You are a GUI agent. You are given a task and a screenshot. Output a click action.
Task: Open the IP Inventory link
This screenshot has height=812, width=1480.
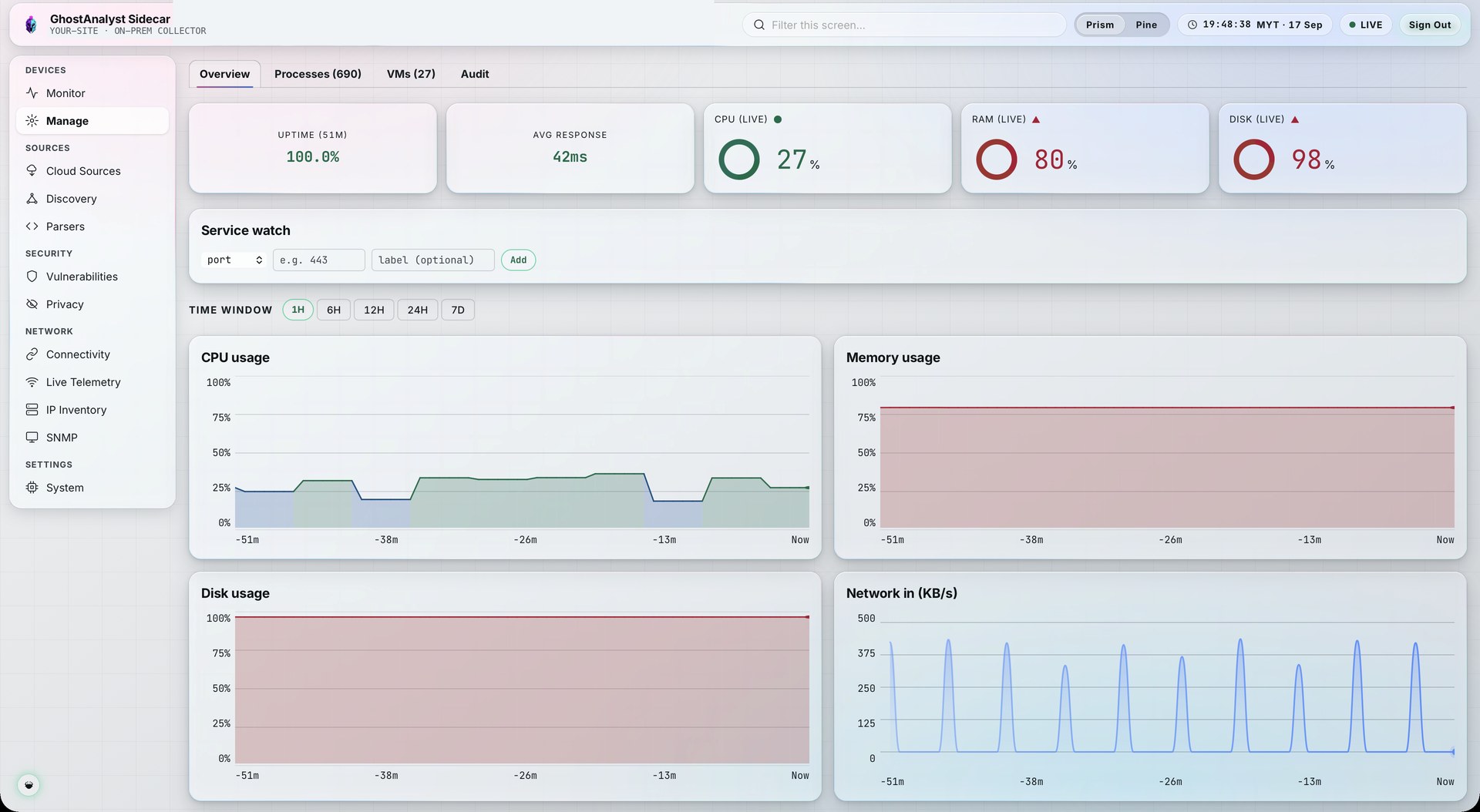pyautogui.click(x=92, y=410)
